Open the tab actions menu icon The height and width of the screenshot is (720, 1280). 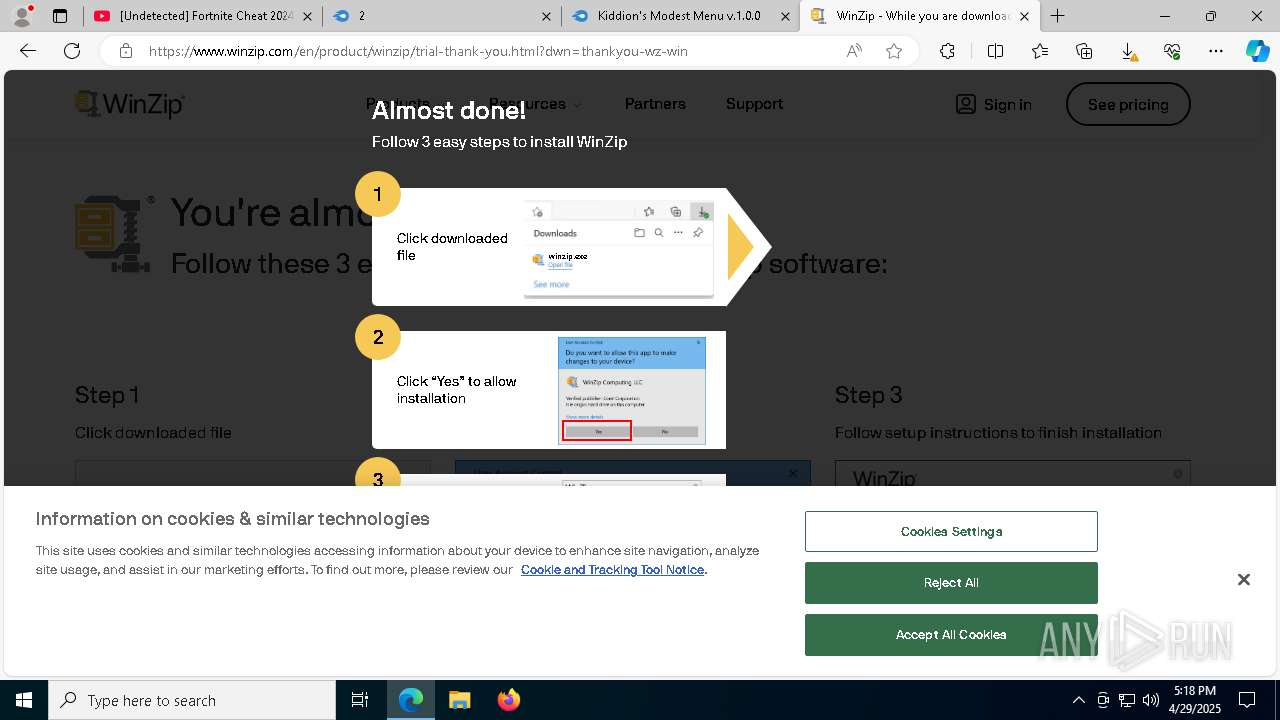[60, 16]
